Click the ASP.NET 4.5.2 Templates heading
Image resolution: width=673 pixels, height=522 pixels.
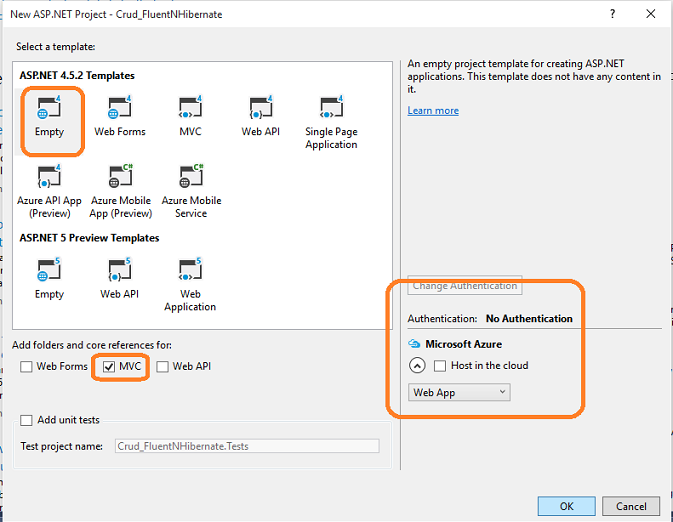pyautogui.click(x=77, y=76)
